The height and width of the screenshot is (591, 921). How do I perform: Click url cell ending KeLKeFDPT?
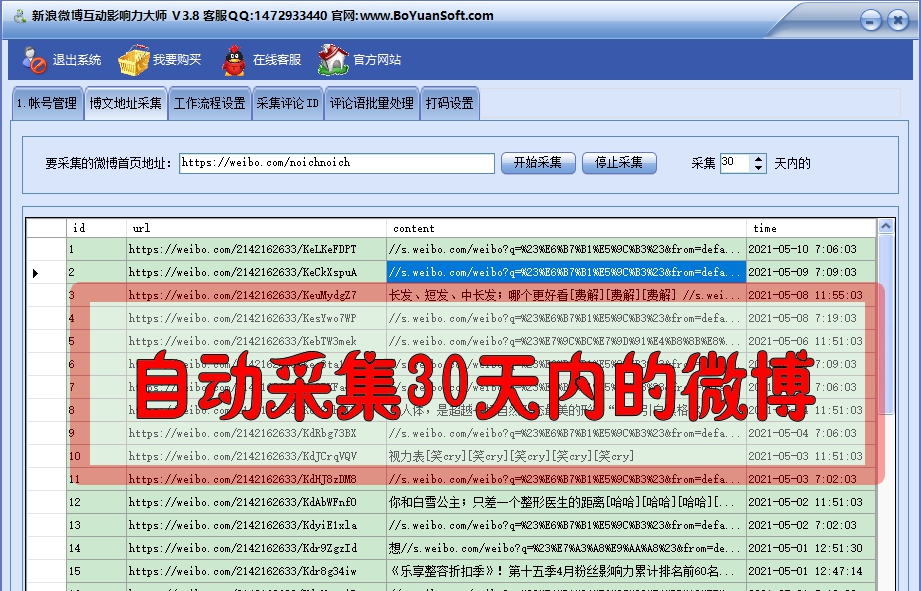[x=256, y=249]
